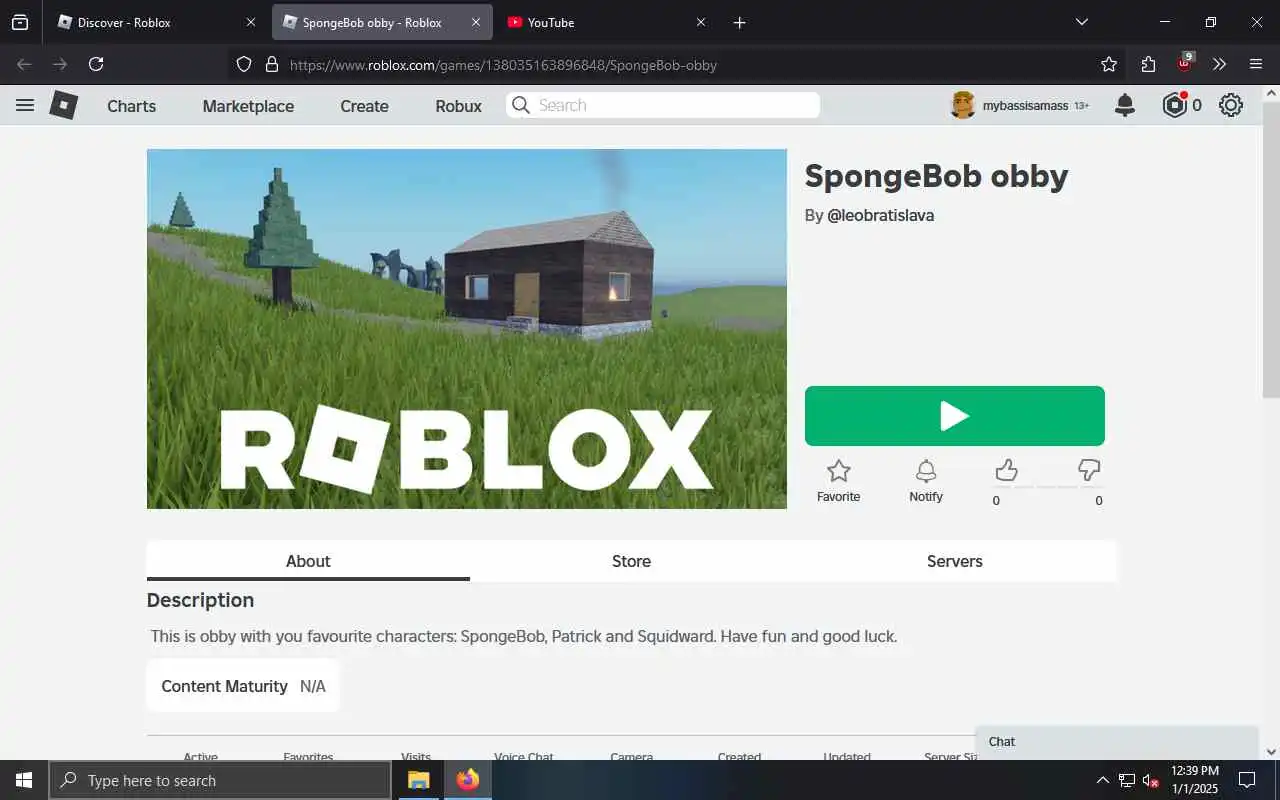Open the Windows Start menu
1280x800 pixels.
pyautogui.click(x=24, y=780)
